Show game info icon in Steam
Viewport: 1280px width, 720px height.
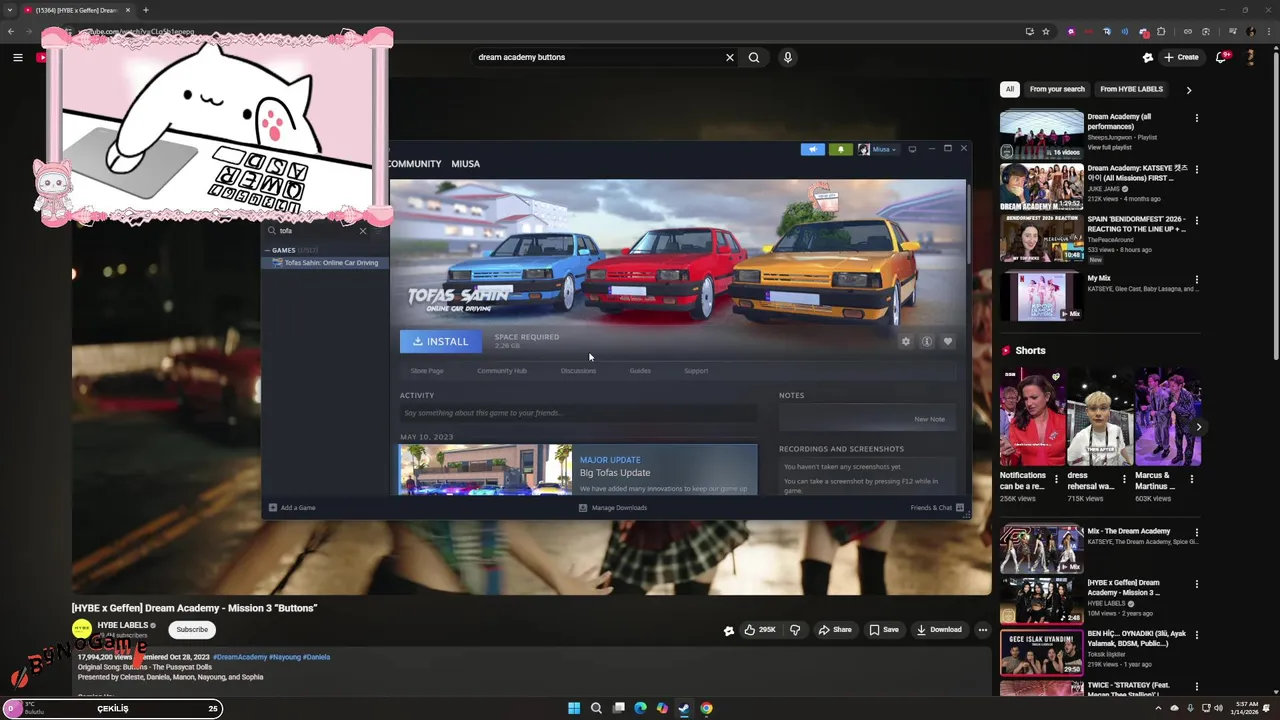pos(927,341)
